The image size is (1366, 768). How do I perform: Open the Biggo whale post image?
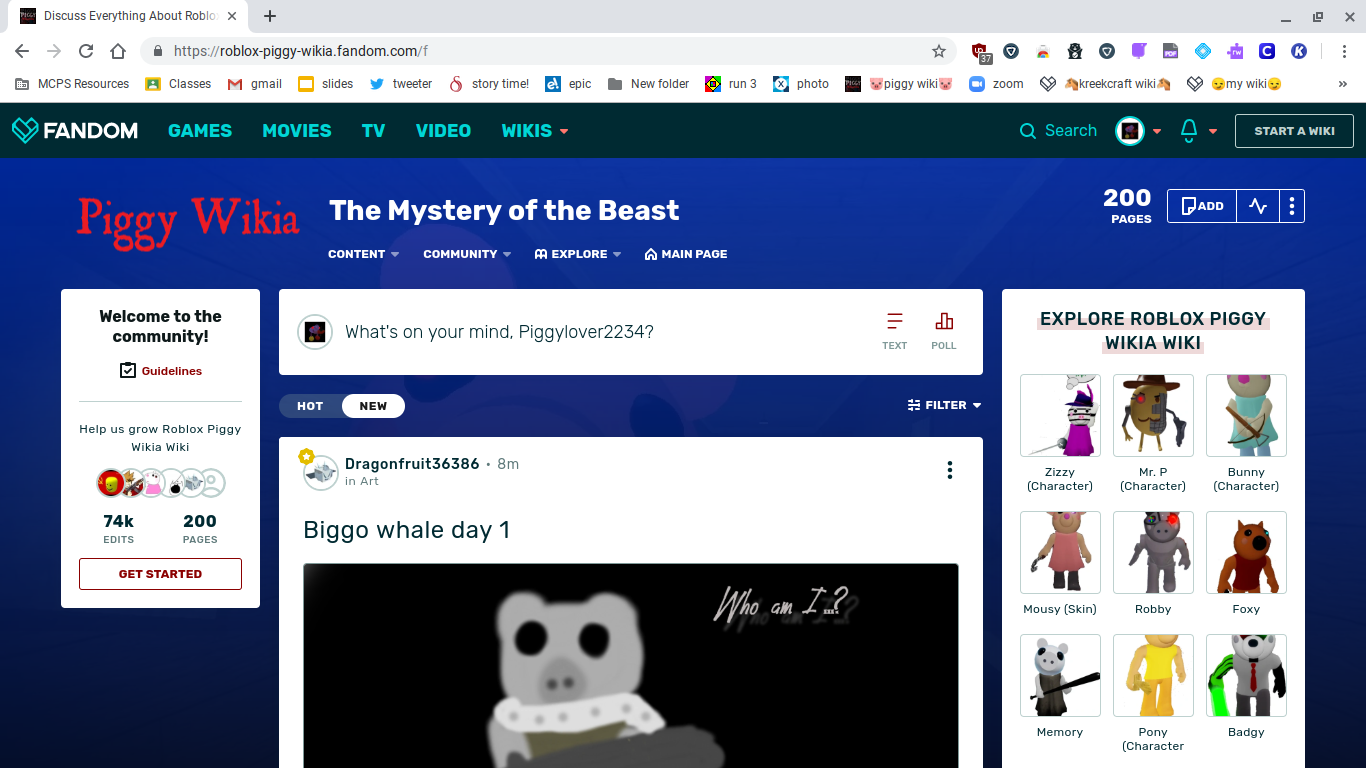click(631, 666)
